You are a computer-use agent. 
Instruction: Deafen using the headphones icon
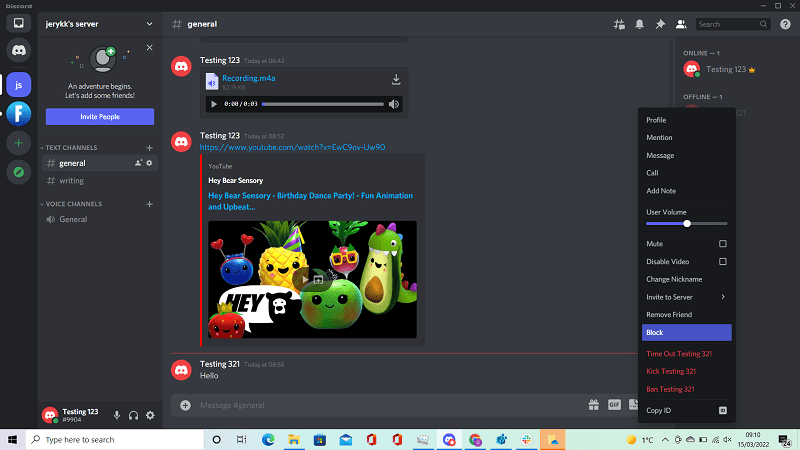[133, 415]
